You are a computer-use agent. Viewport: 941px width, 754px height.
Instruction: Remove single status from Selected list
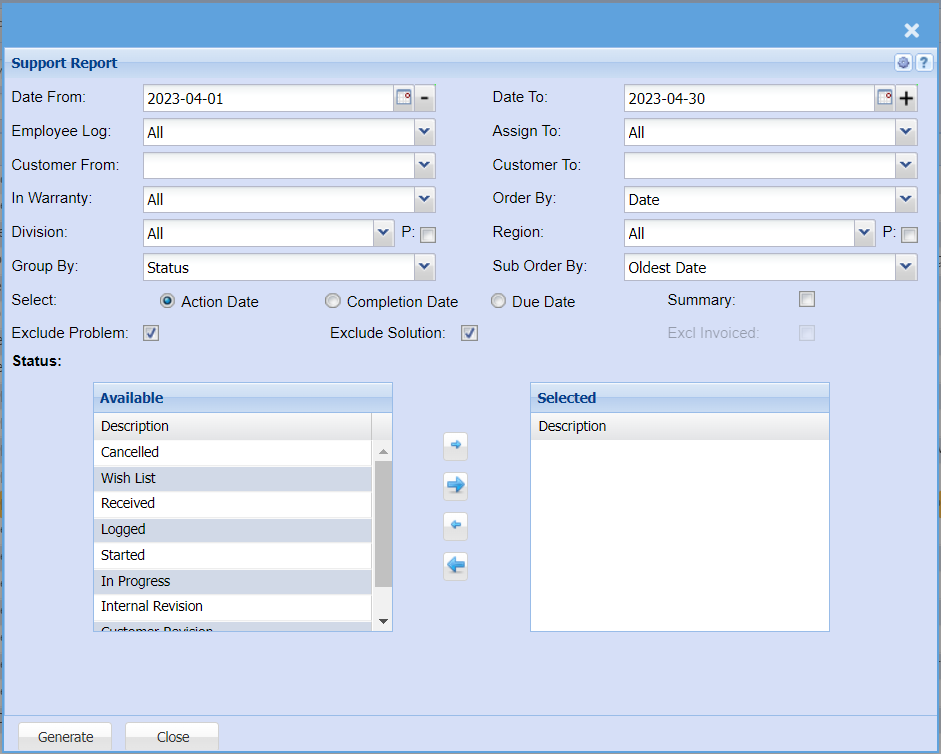point(456,526)
